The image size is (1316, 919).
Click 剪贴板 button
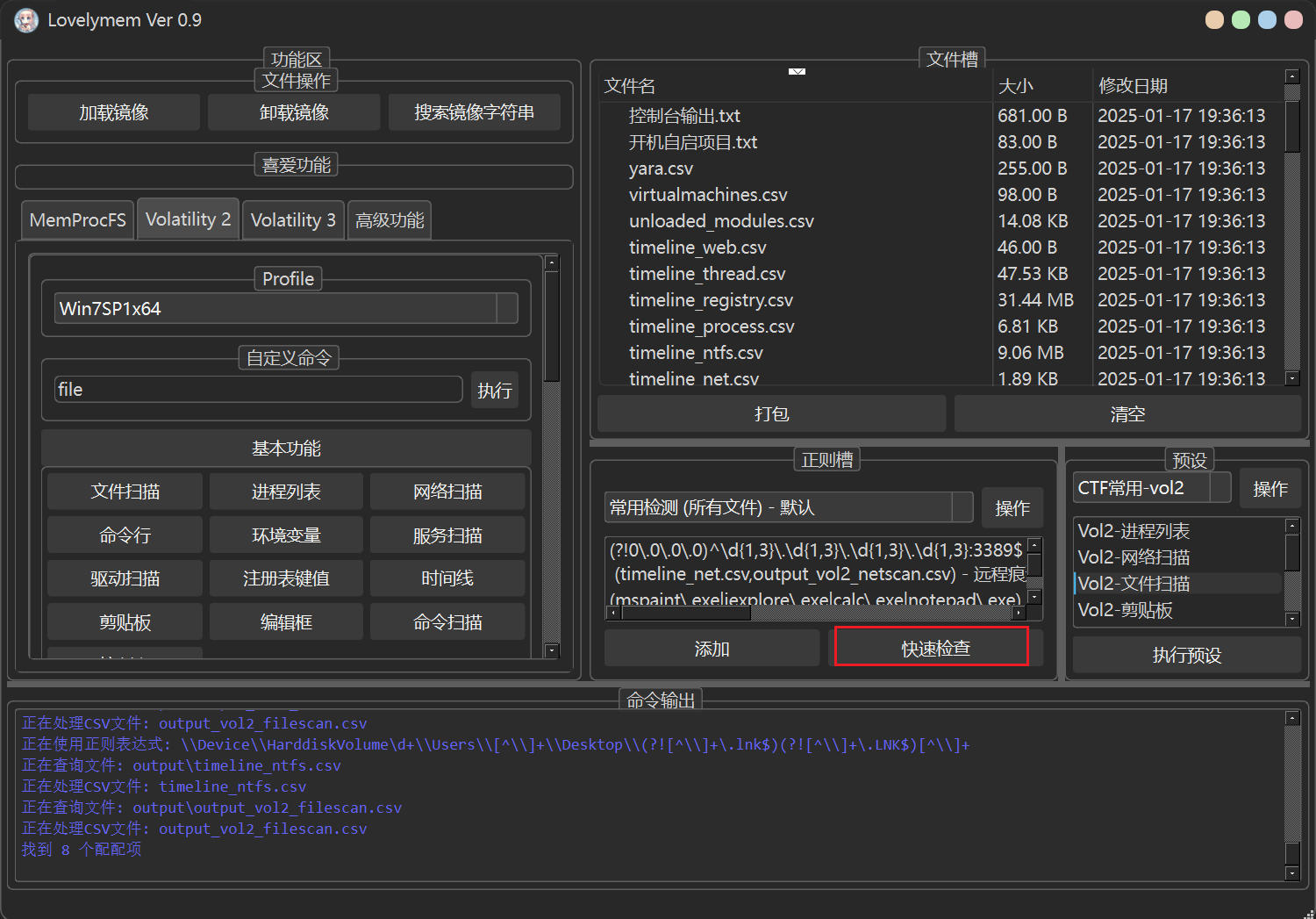(x=125, y=622)
